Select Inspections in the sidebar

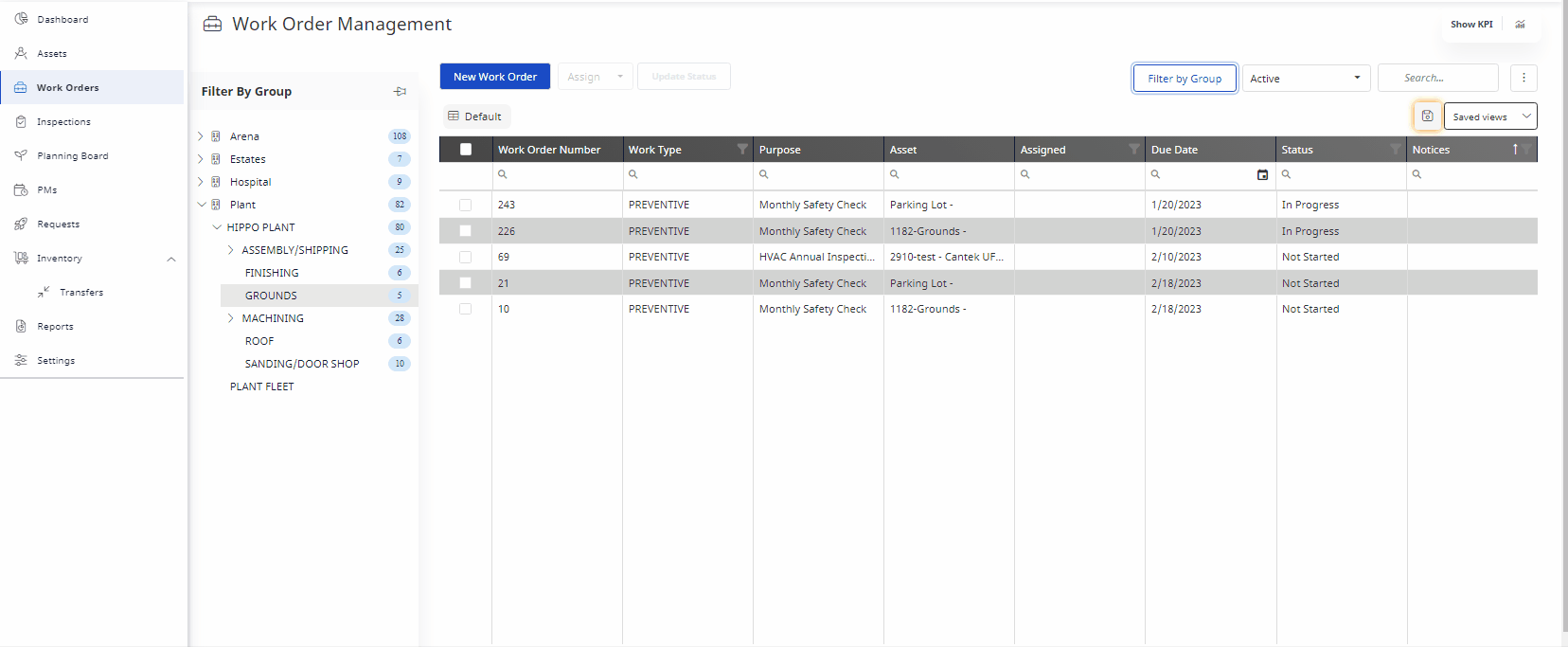(x=63, y=121)
